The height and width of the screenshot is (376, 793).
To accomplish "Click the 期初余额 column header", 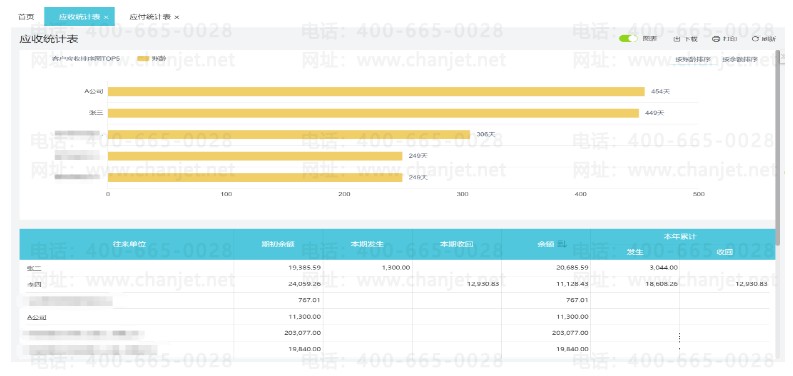I will (278, 244).
